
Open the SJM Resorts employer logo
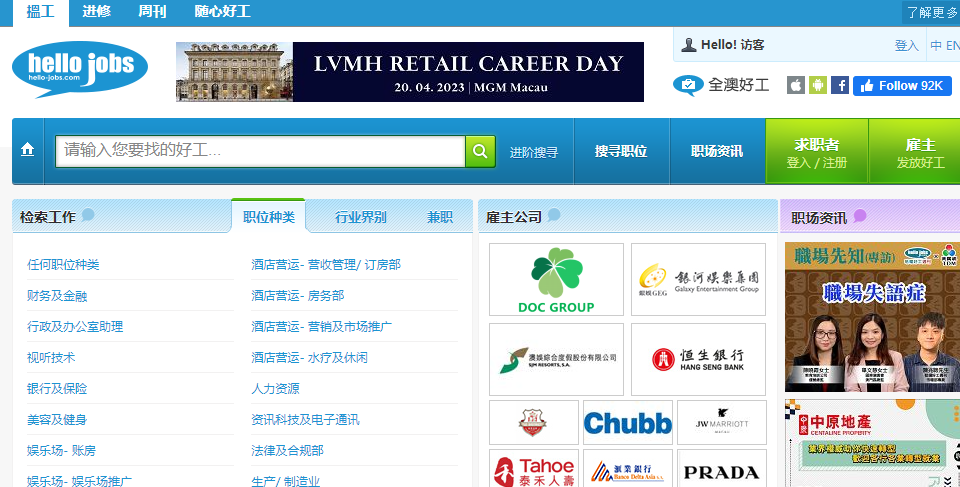click(x=556, y=360)
